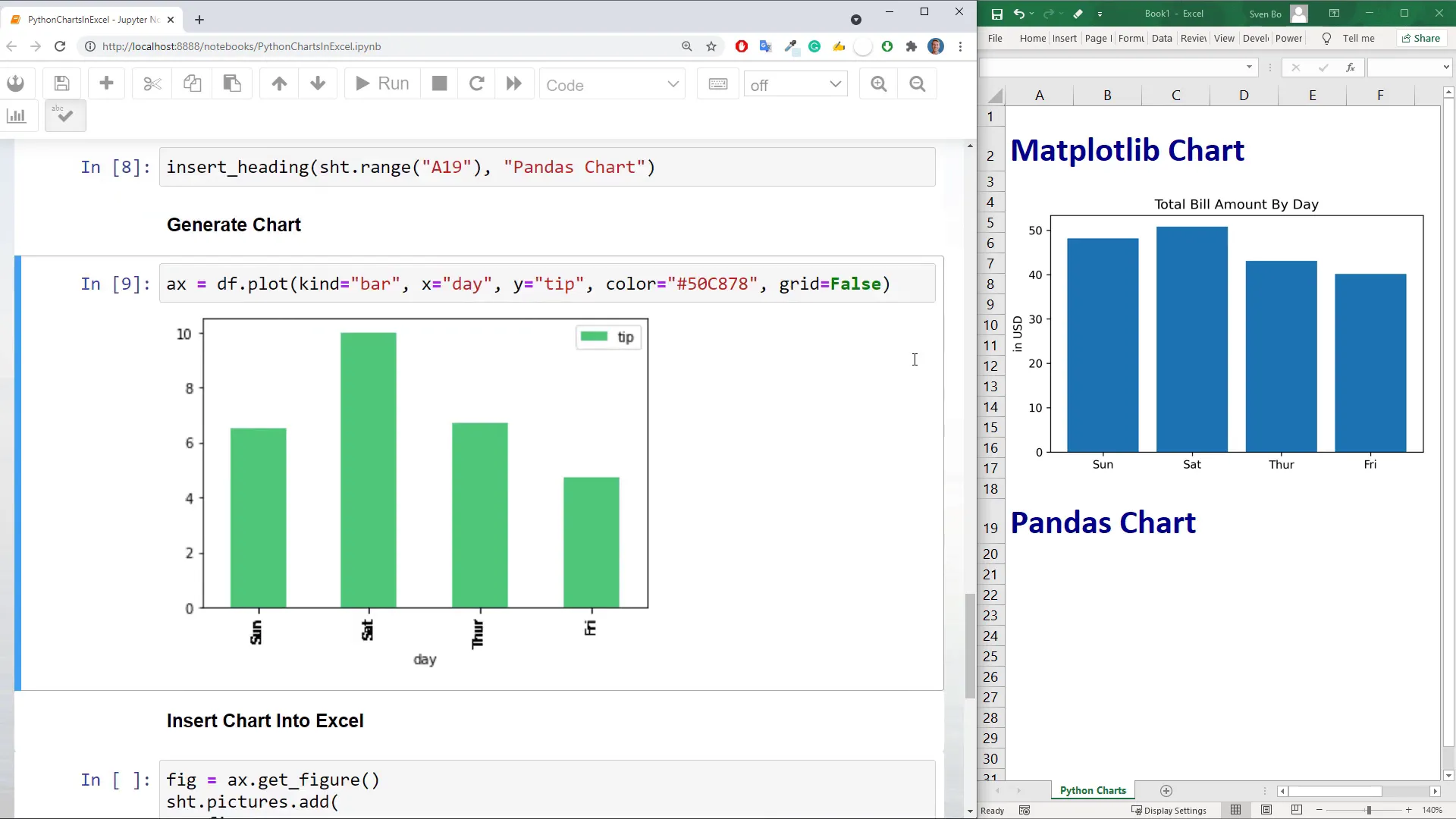This screenshot has width=1456, height=819.
Task: Click the Matplotlib chart picture in Excel
Action: [1219, 334]
